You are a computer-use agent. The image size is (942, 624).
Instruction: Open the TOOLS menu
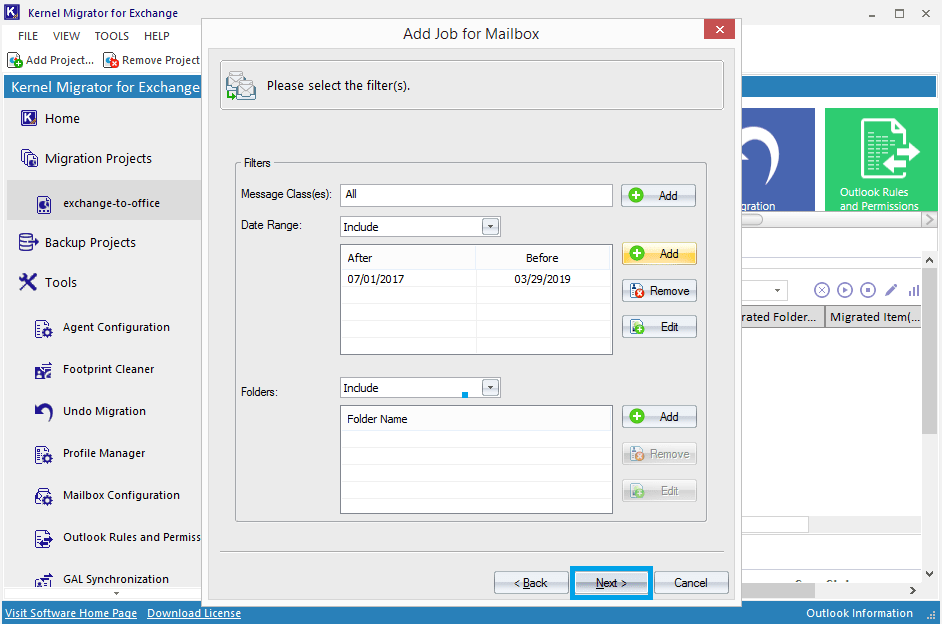point(112,36)
